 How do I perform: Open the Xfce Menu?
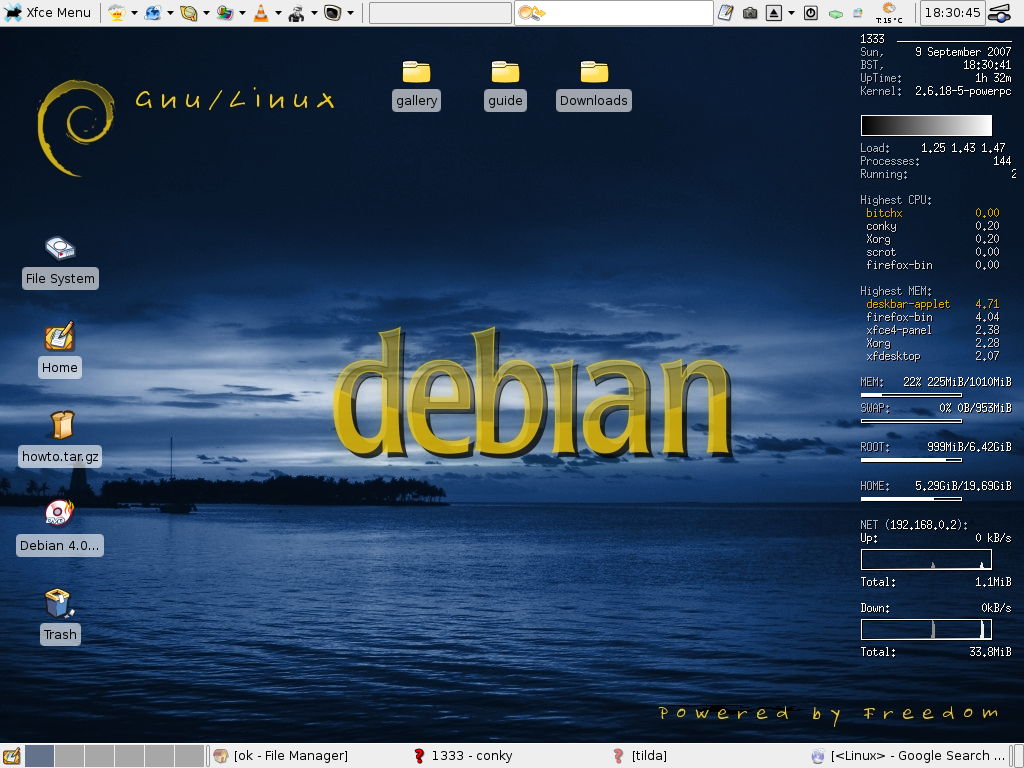(47, 12)
